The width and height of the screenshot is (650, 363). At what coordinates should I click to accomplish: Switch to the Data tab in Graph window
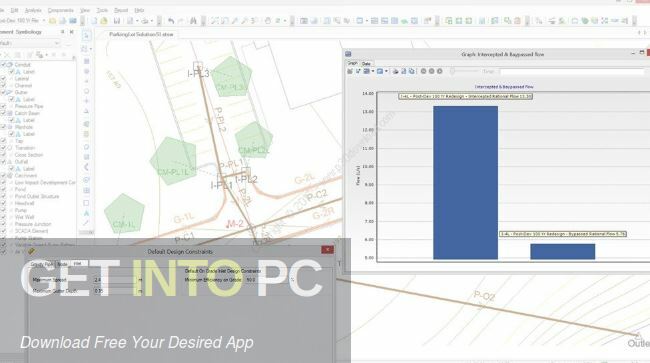[x=366, y=64]
